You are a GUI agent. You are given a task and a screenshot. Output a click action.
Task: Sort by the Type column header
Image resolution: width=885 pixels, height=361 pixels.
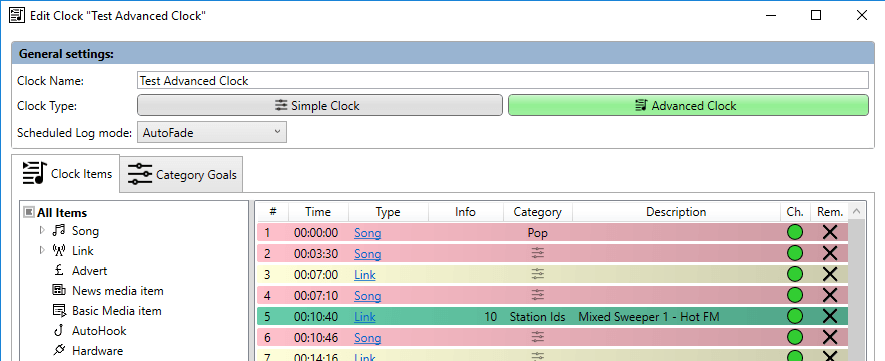click(388, 212)
